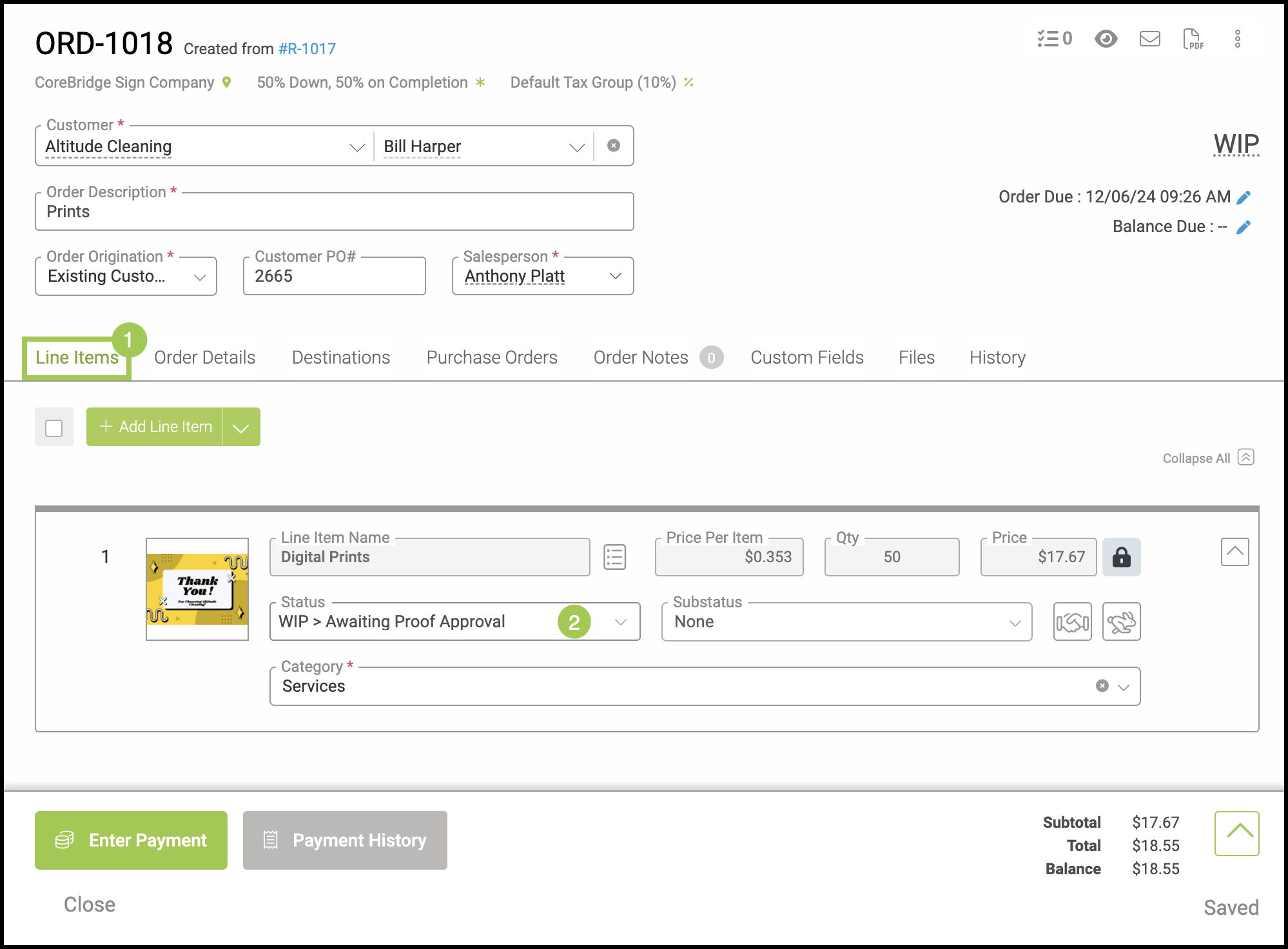Check the select-all line items checkbox

point(54,427)
